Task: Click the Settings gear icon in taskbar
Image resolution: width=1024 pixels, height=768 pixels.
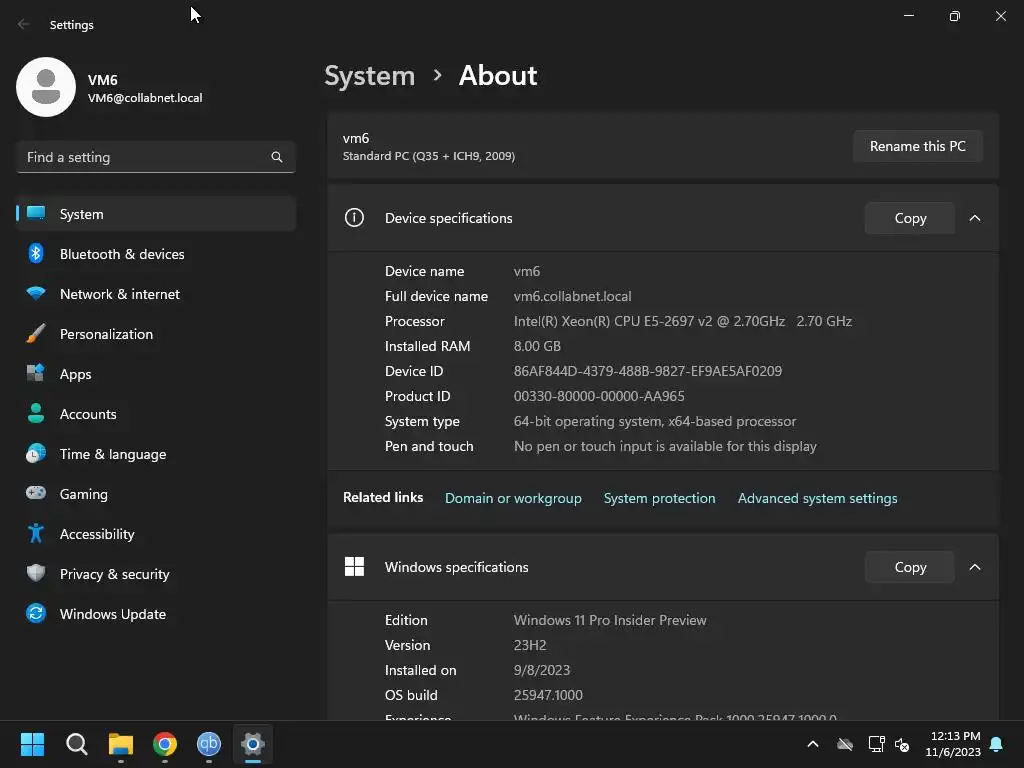Action: point(253,744)
